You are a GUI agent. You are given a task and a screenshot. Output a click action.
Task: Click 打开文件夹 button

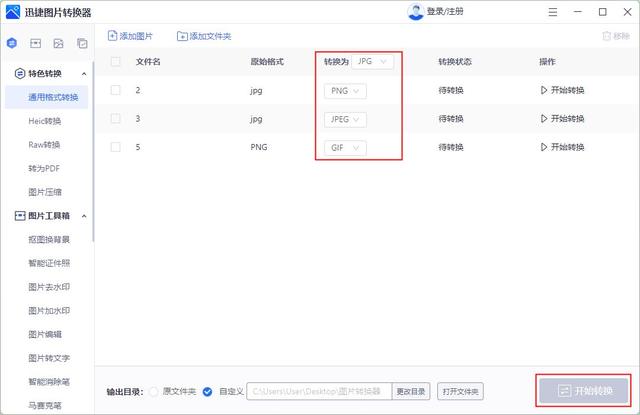(x=460, y=391)
